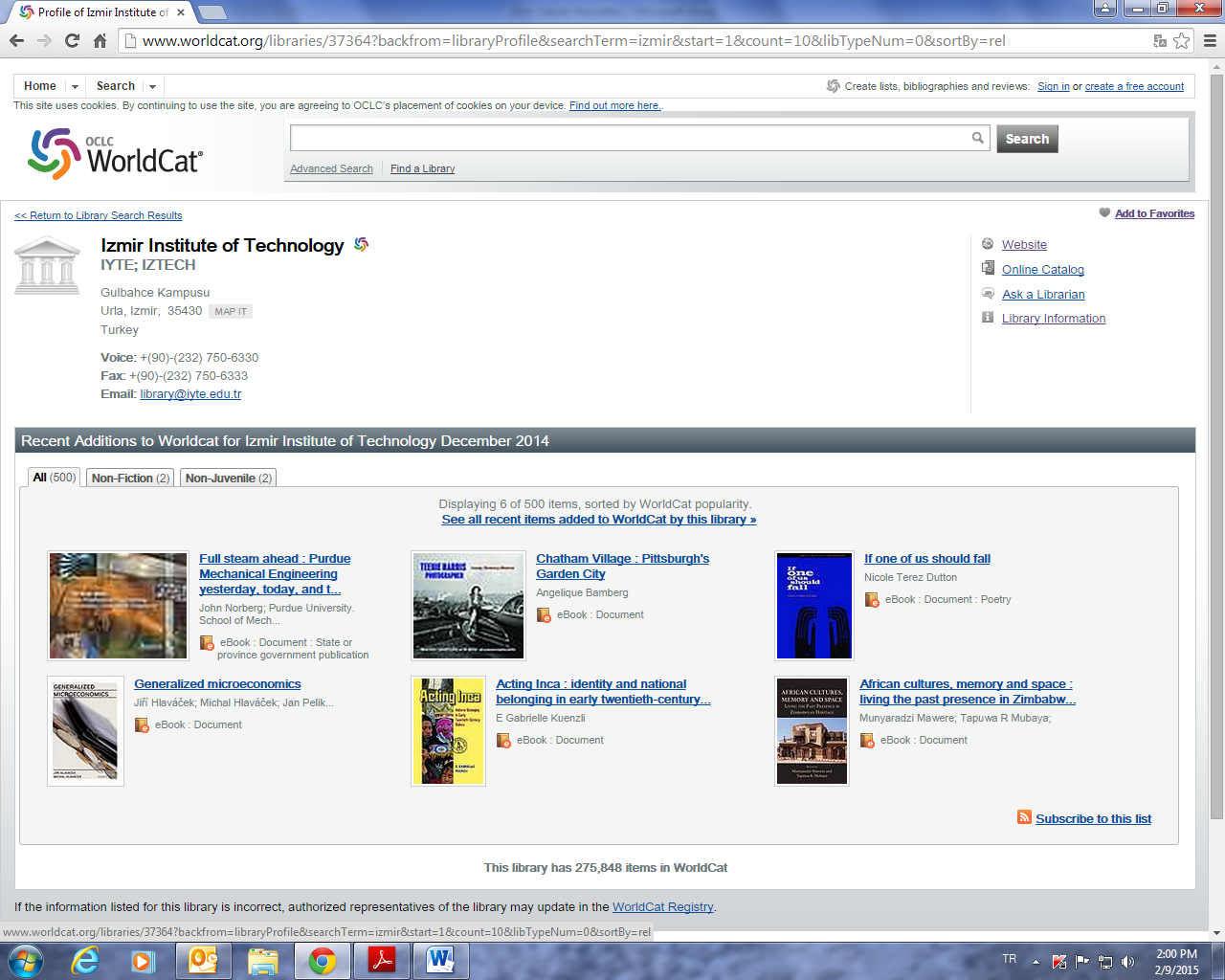The height and width of the screenshot is (980, 1225).
Task: Click the speech bubble icon beside Ask a Librarian
Action: tap(988, 293)
